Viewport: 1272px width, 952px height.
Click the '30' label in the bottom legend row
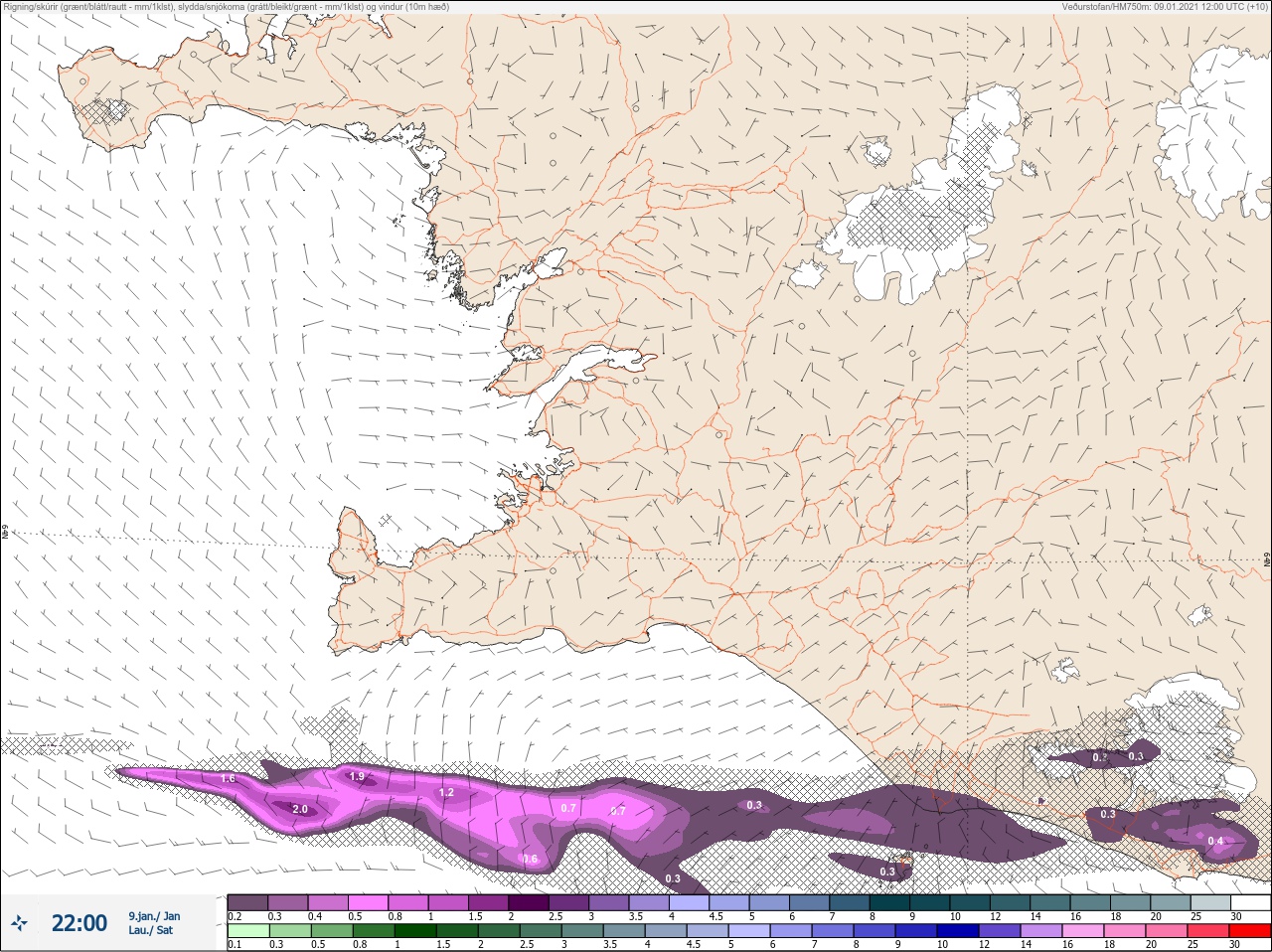(x=1235, y=945)
